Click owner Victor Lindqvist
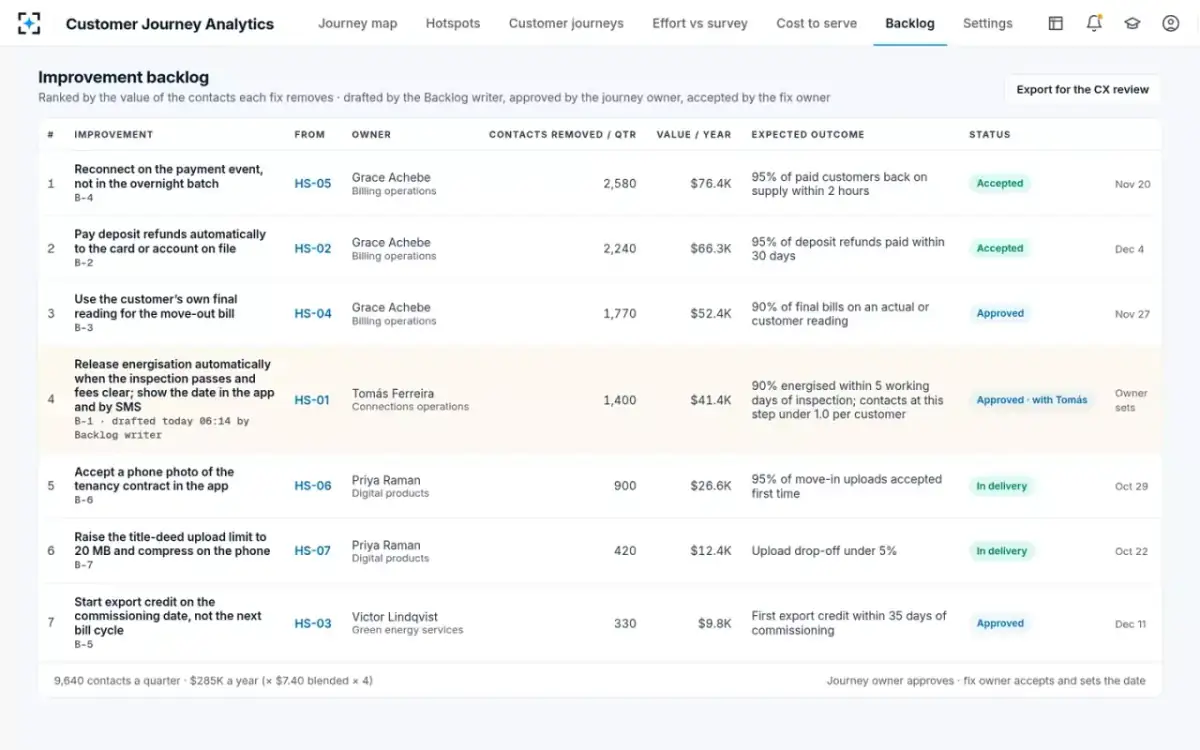Viewport: 1200px width, 750px height. click(x=395, y=617)
